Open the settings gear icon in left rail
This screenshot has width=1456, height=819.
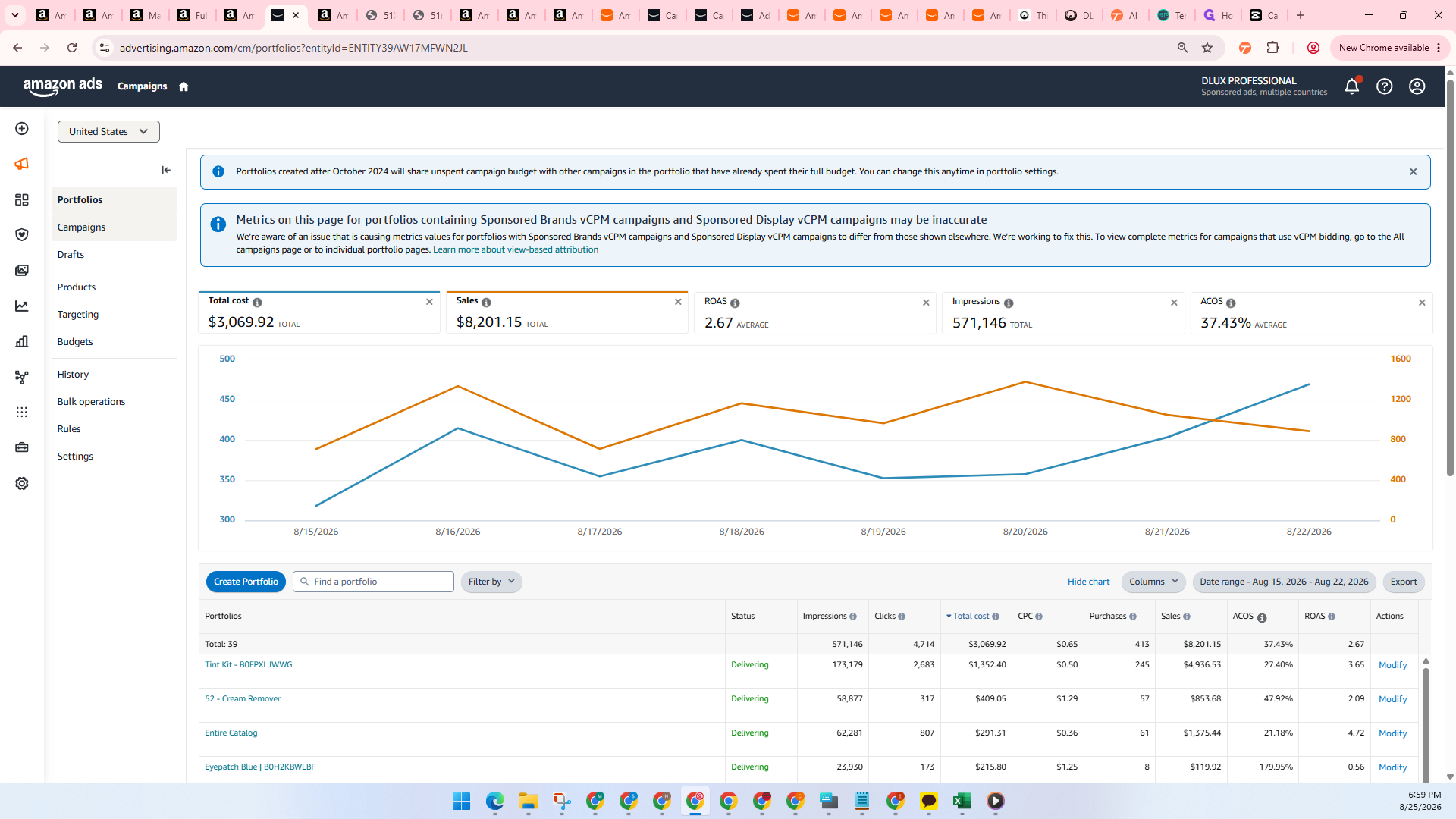coord(22,483)
